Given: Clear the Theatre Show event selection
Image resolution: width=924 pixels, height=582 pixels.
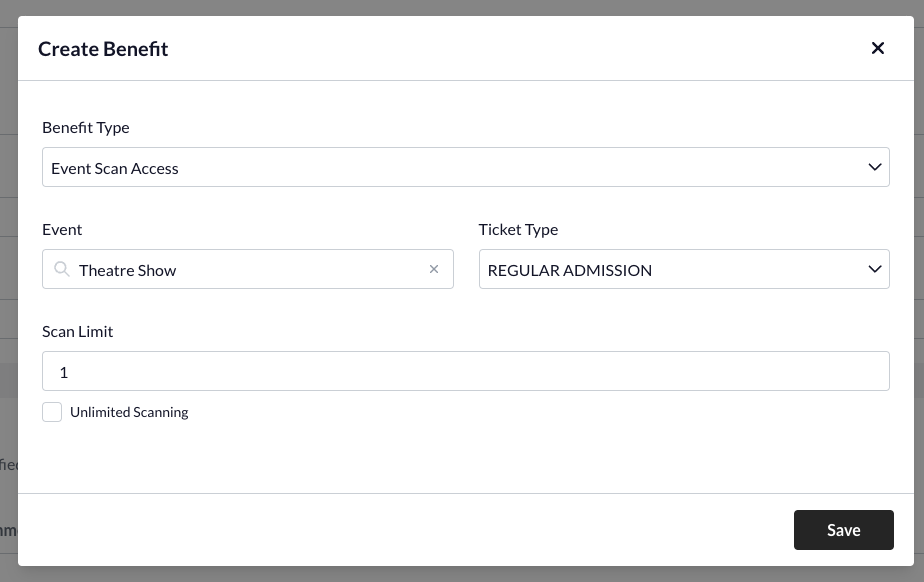Looking at the screenshot, I should tap(434, 269).
